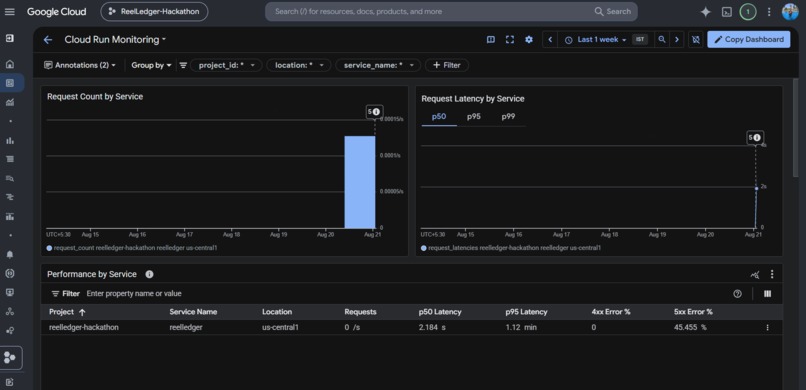This screenshot has width=806, height=390.
Task: Open column display options icon in table
Action: [767, 294]
